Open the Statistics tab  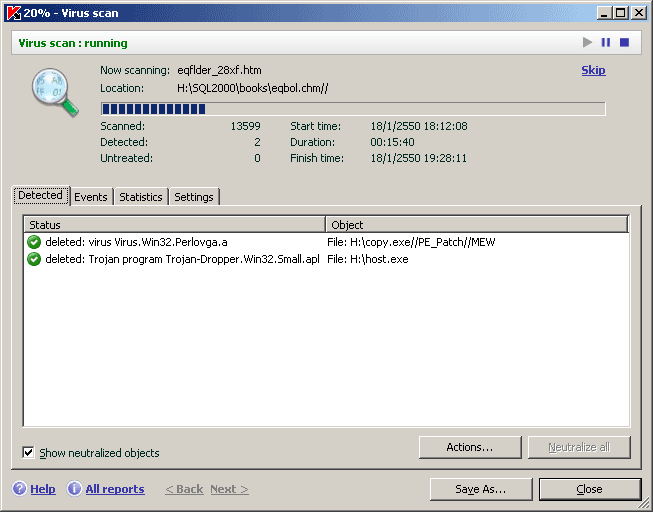[141, 197]
